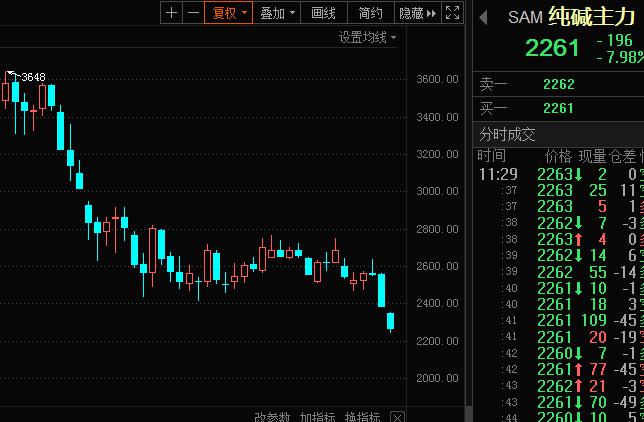This screenshot has width=644, height=422.
Task: Select trade row with volume 109
Action: click(x=560, y=321)
